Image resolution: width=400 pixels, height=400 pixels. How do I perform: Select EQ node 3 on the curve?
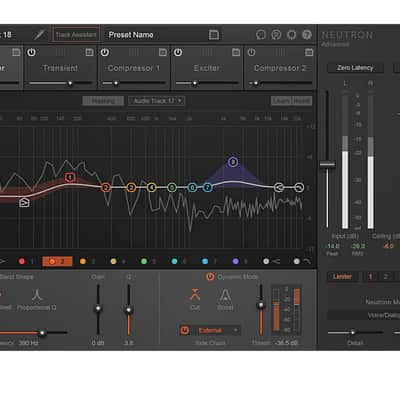[x=131, y=188]
